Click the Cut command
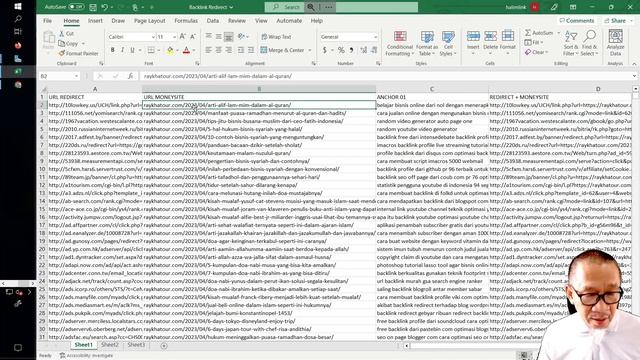 (x=67, y=33)
